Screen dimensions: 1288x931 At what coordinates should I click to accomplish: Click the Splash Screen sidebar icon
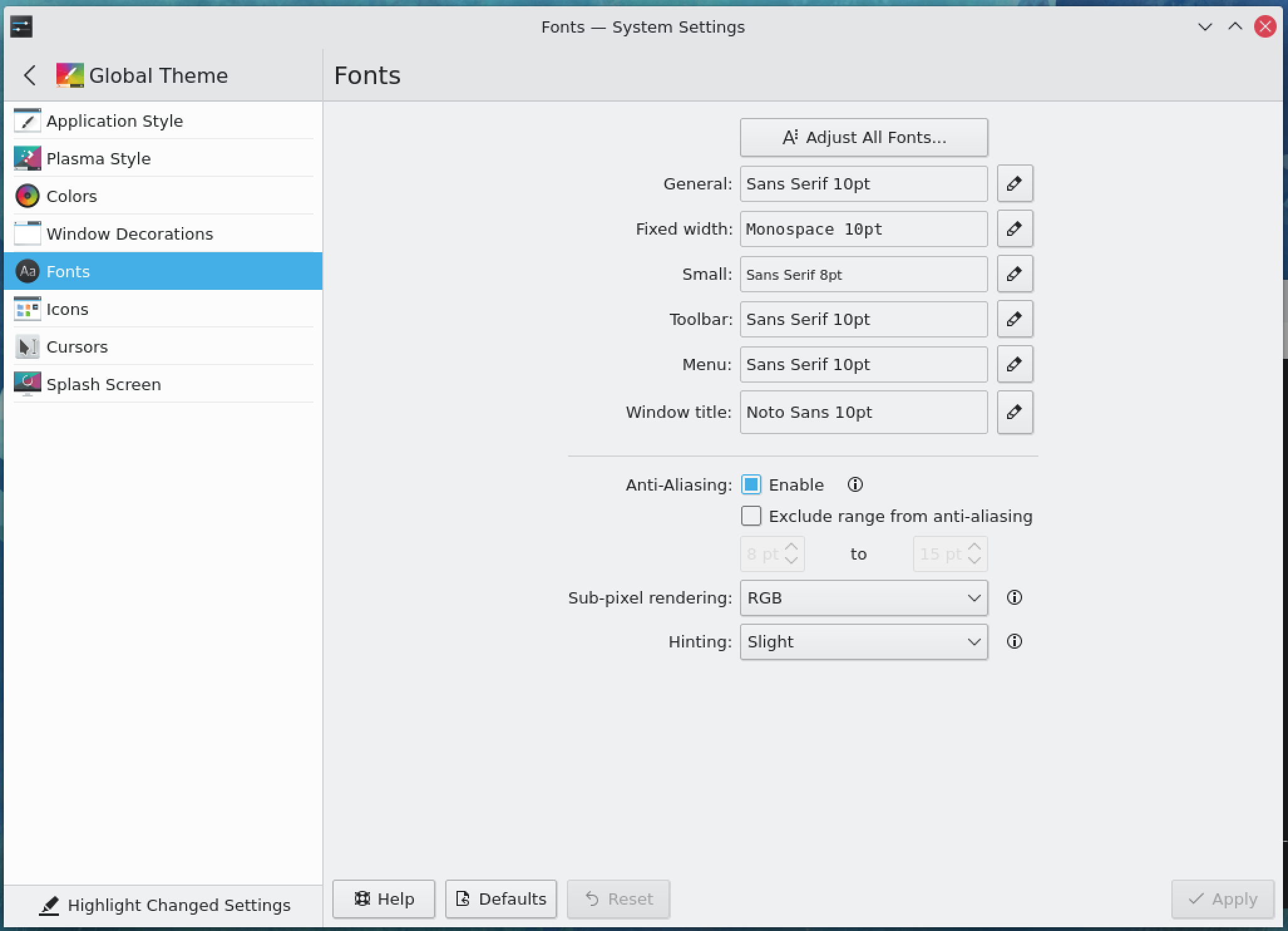(x=27, y=385)
